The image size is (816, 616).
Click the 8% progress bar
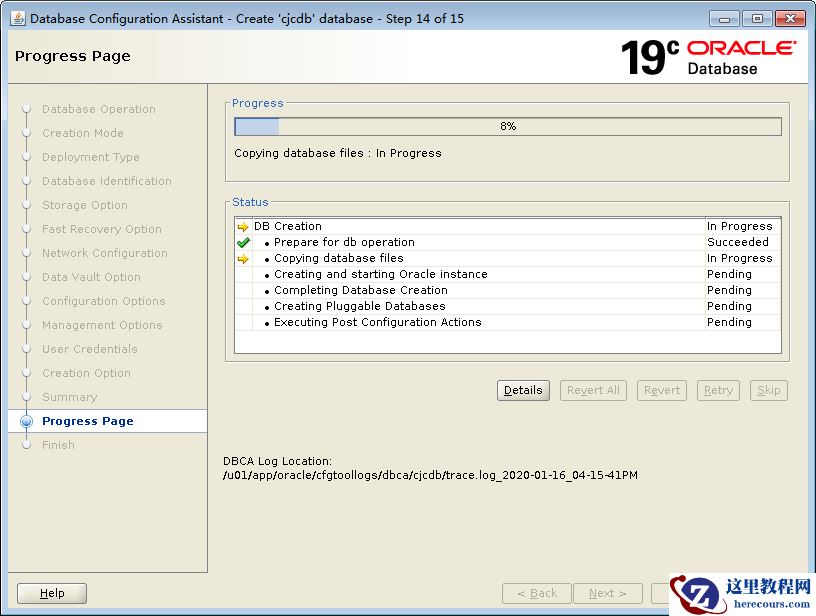point(508,126)
